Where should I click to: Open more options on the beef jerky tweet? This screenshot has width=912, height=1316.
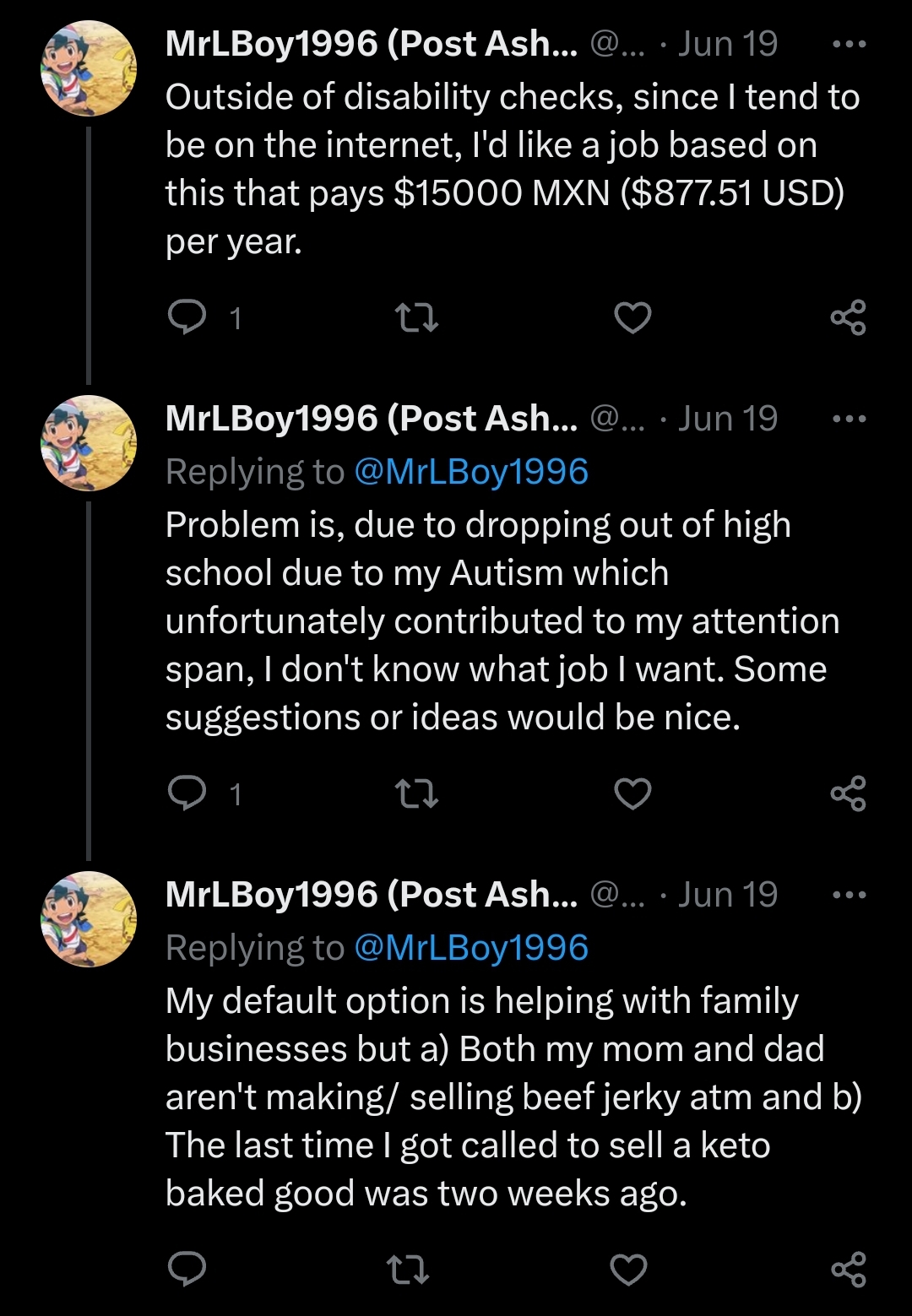pyautogui.click(x=849, y=896)
